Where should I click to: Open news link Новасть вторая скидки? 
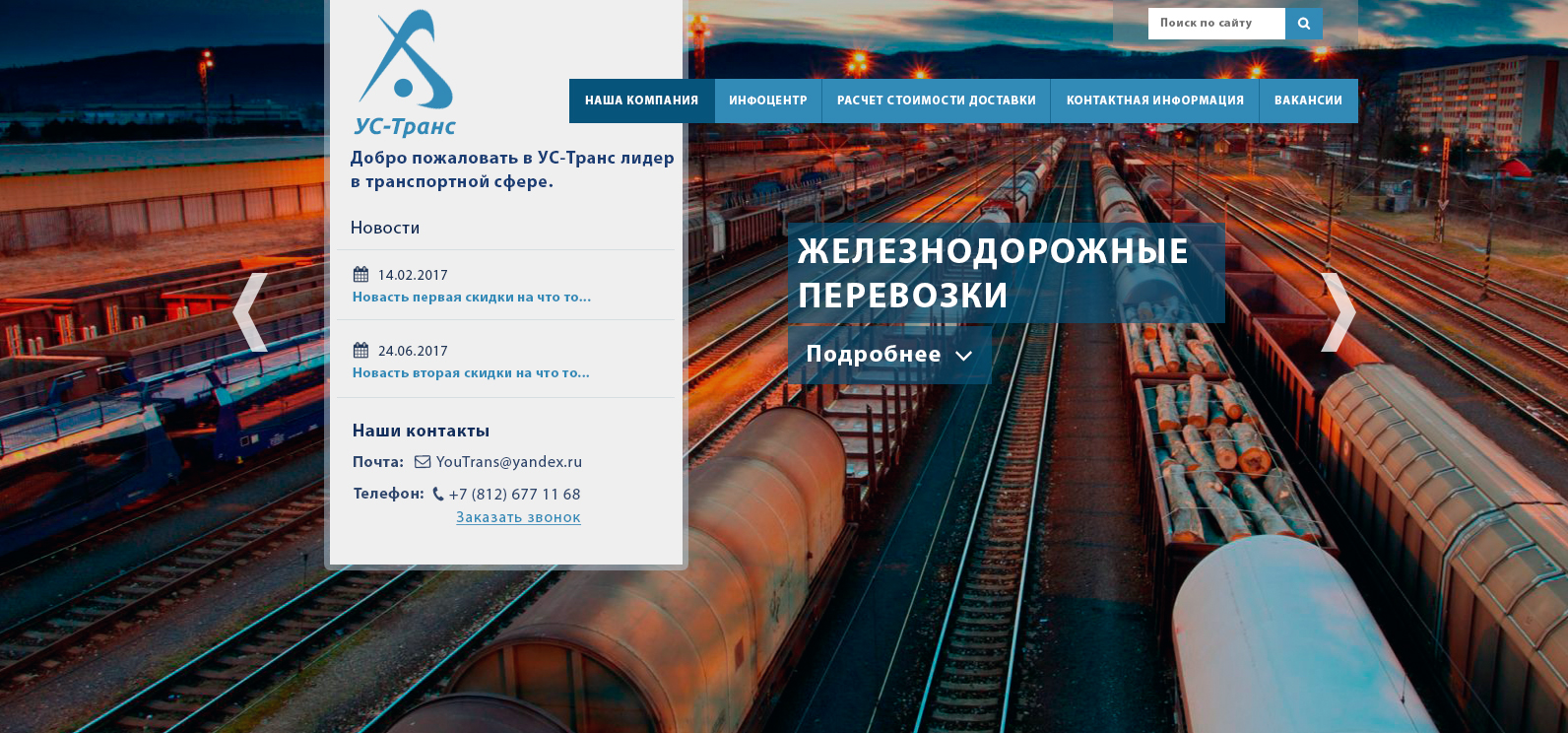(471, 372)
